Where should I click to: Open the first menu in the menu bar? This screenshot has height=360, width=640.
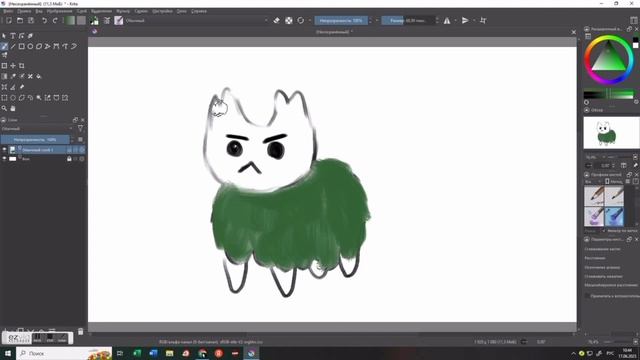[8, 11]
